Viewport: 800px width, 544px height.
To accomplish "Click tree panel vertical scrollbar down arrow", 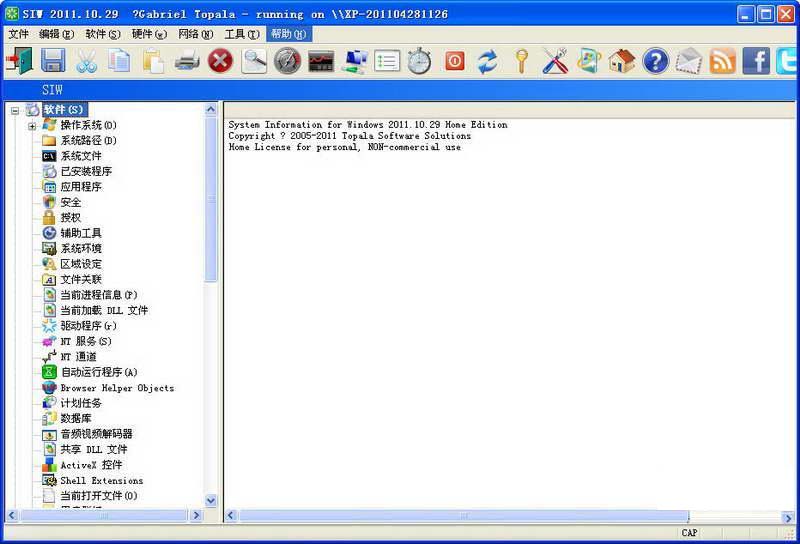I will point(211,500).
